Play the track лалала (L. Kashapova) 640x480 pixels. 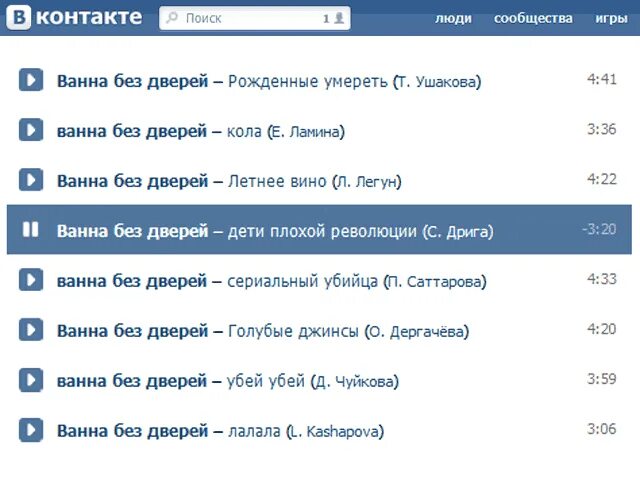[31, 429]
